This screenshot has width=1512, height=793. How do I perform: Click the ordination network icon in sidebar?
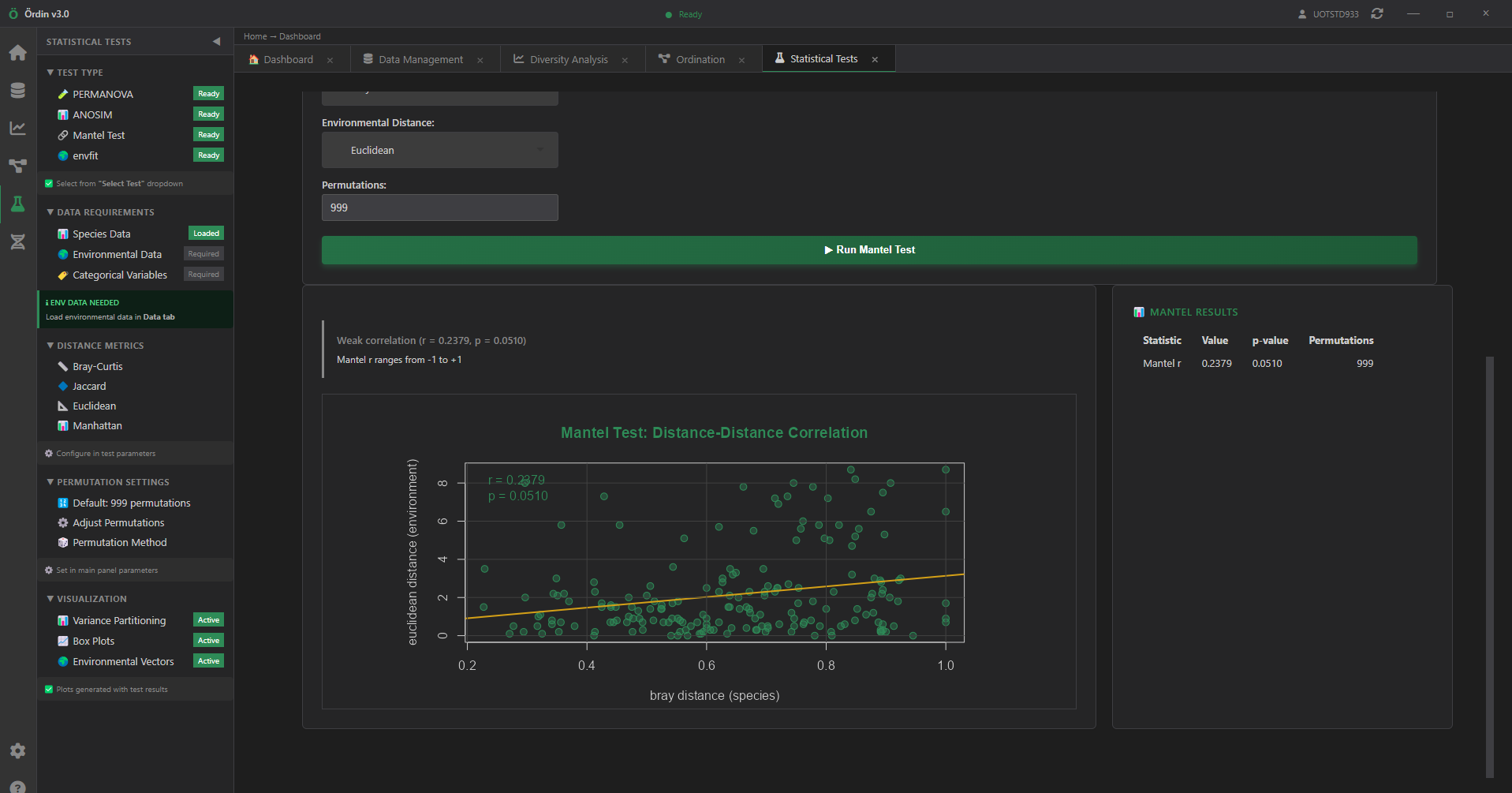click(17, 166)
